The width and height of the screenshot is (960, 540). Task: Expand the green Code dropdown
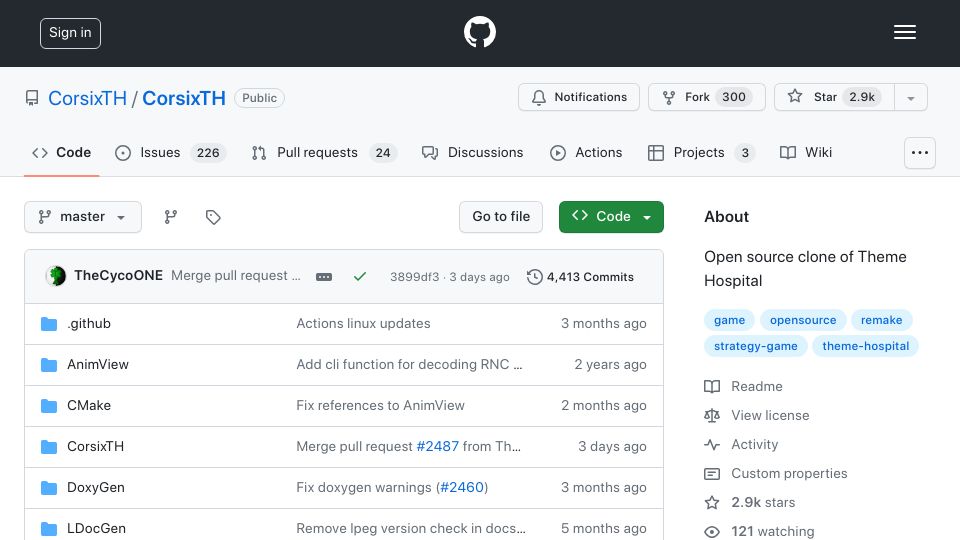pyautogui.click(x=611, y=217)
